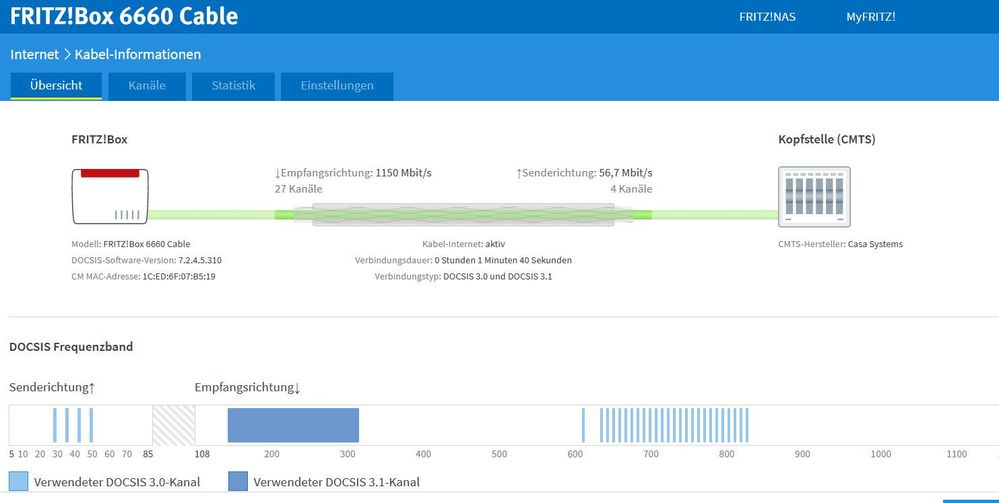Click the upstream channel bar near 50 MHz

tap(91, 425)
